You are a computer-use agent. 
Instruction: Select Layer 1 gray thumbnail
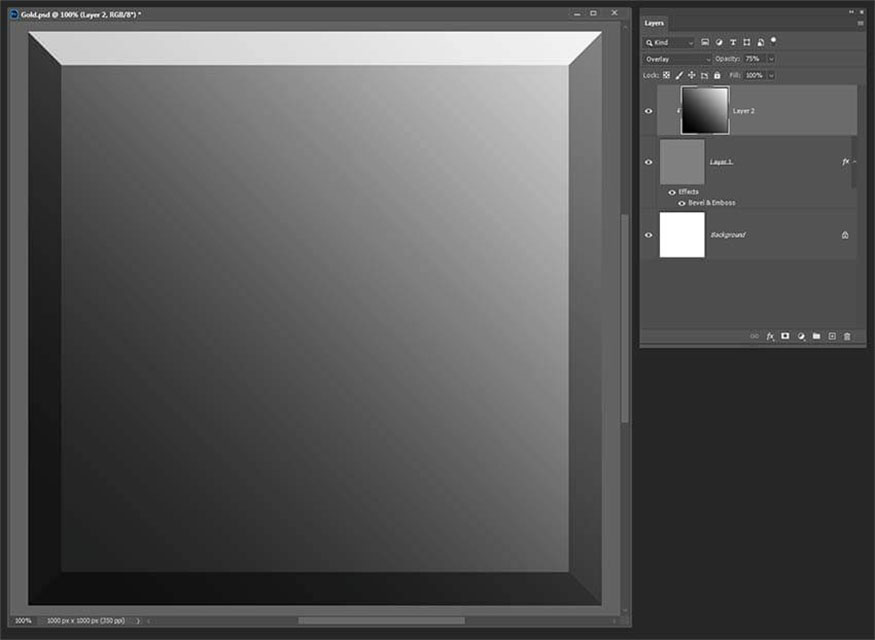(x=682, y=162)
